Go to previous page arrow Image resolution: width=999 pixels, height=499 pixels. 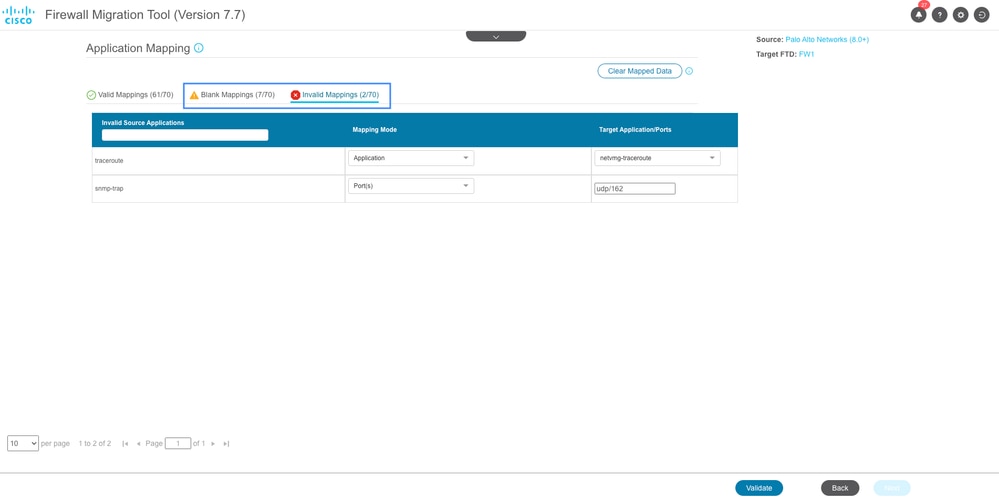point(138,444)
